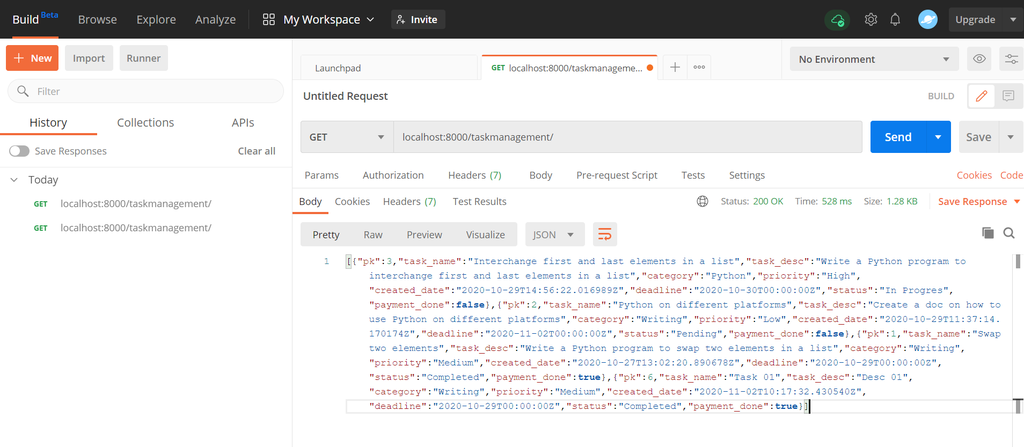Screen dimensions: 1024x447
Task: Click the workspace grid icon
Action: [x=268, y=20]
